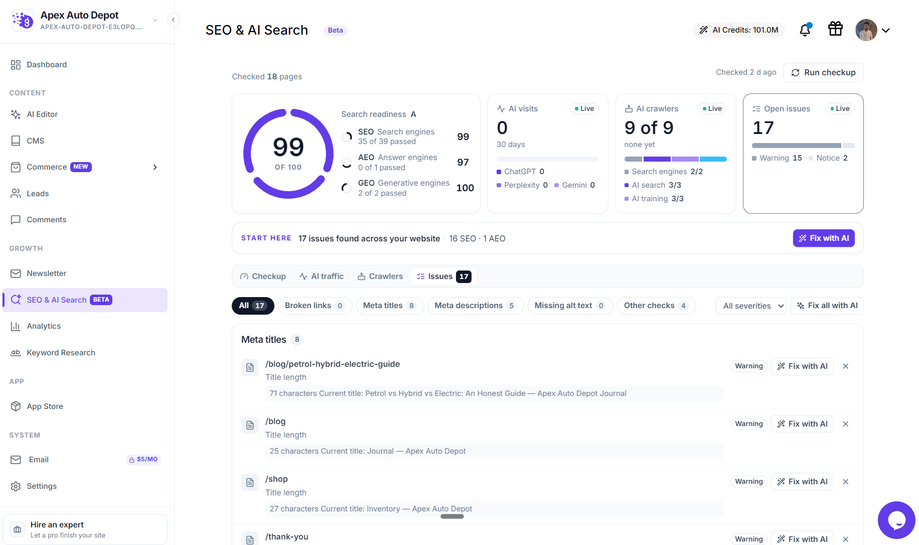
Task: Fix /blog title issue with AI
Action: point(802,424)
